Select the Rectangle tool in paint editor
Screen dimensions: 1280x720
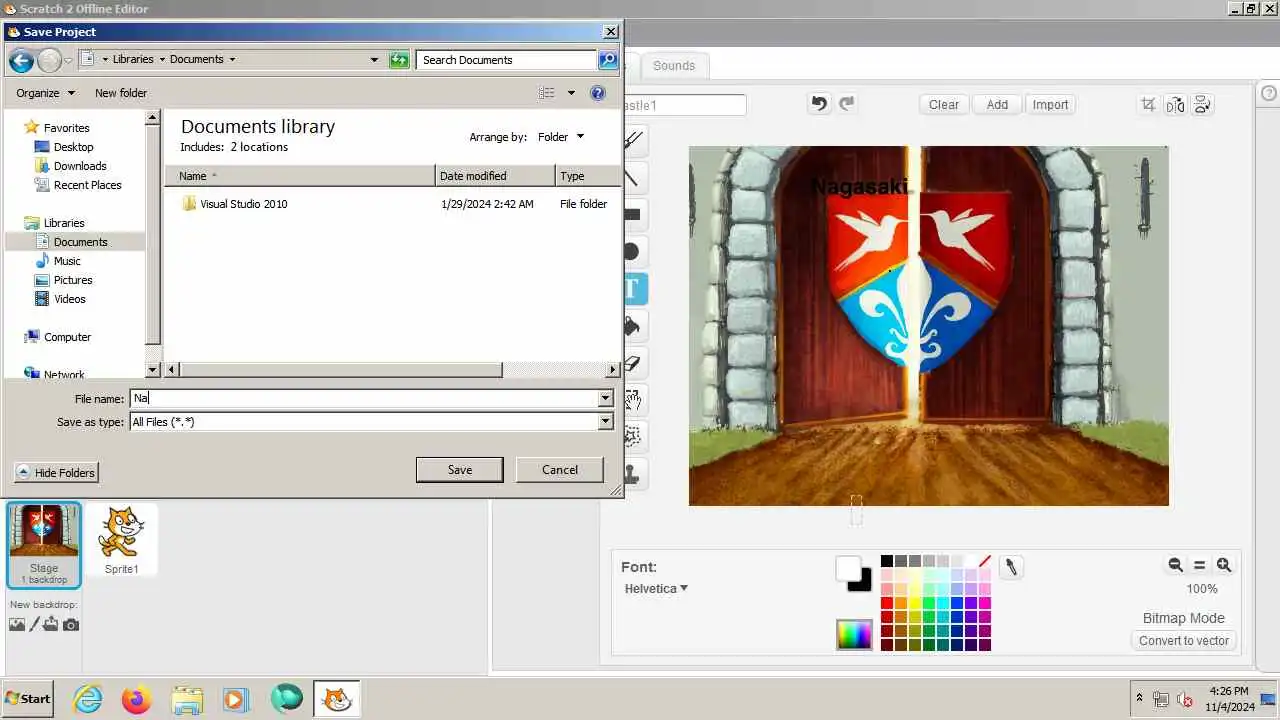(x=635, y=215)
